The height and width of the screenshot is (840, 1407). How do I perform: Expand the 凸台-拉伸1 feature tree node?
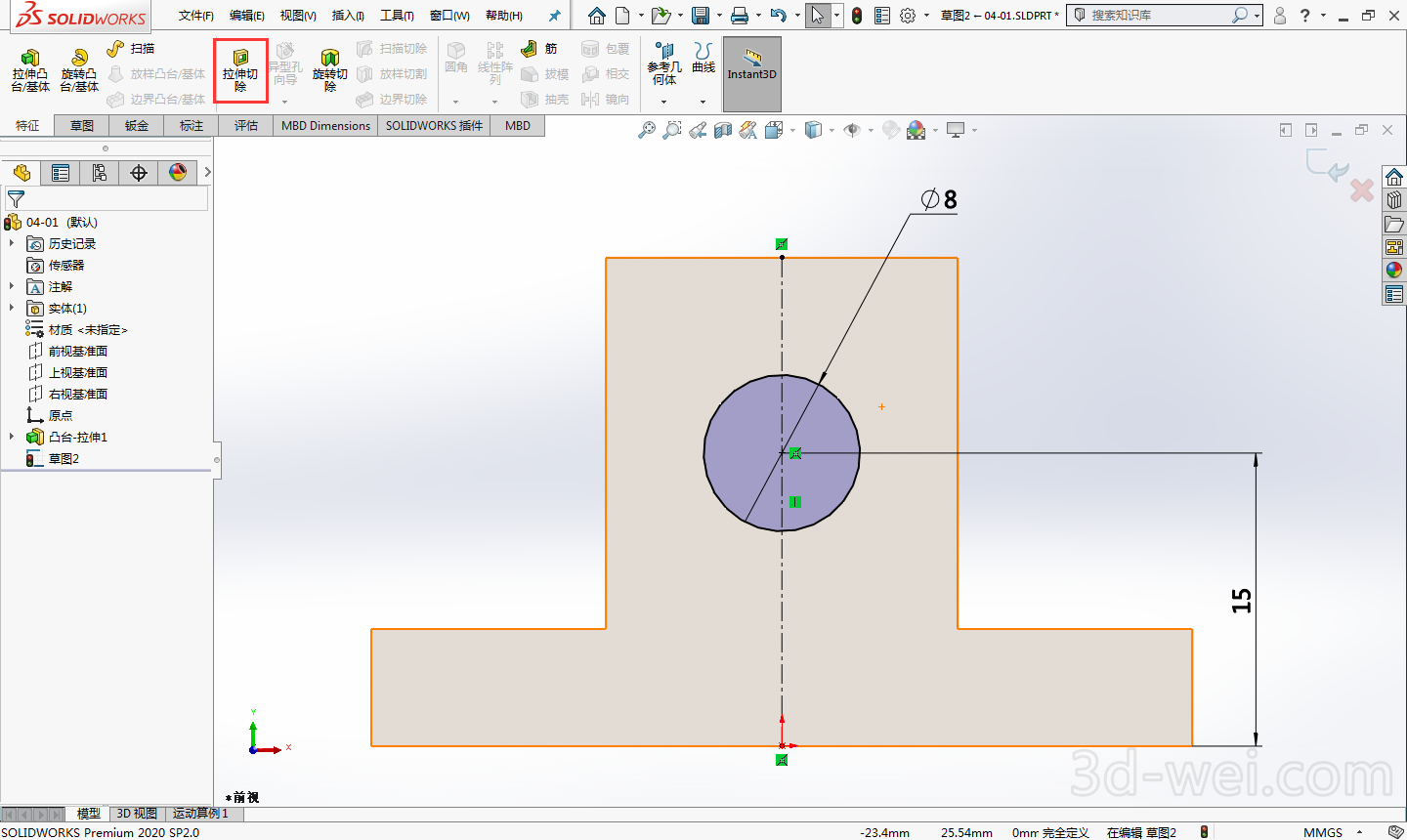coord(12,437)
